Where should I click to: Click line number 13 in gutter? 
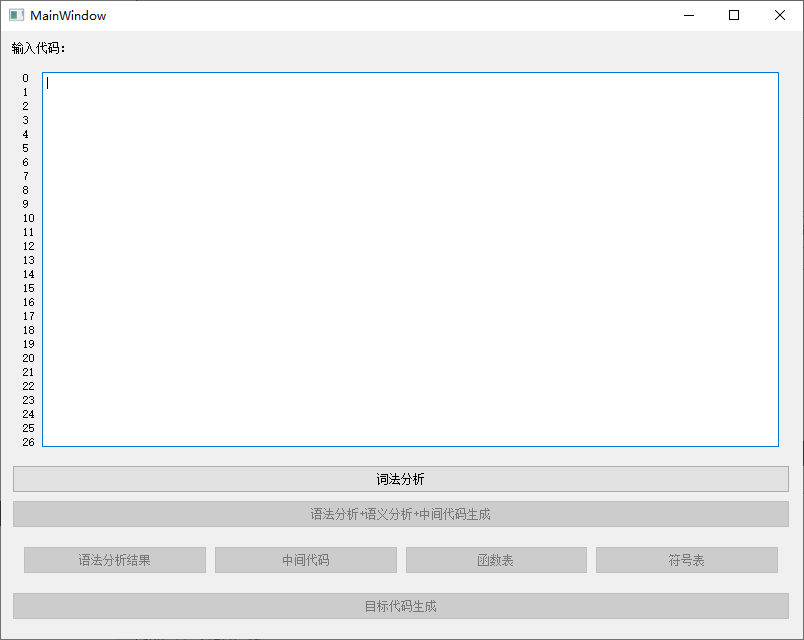[28, 261]
